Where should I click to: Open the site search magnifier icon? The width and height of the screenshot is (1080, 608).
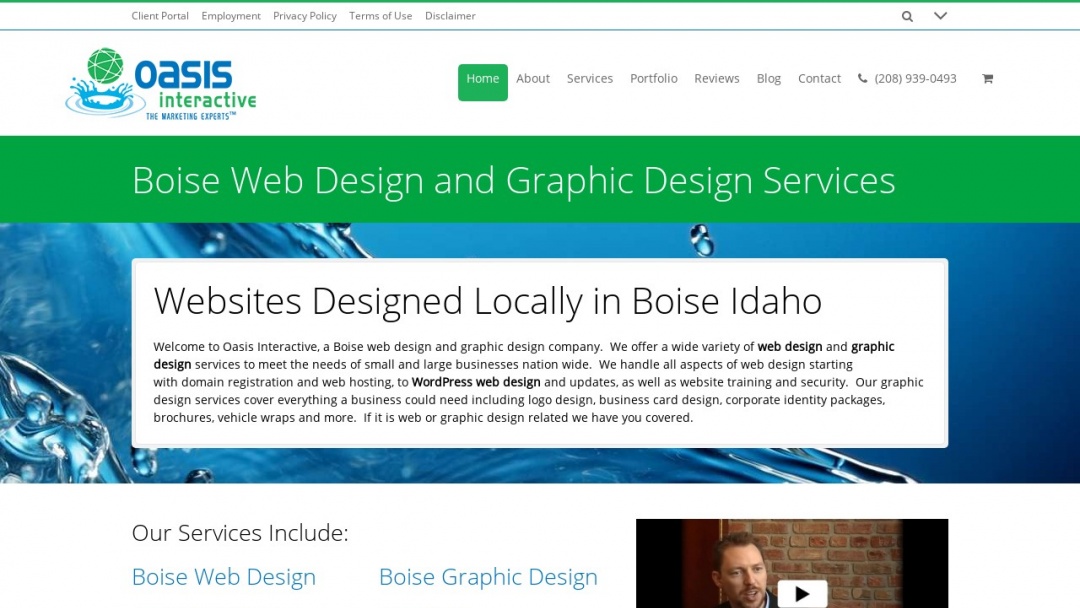(x=907, y=15)
